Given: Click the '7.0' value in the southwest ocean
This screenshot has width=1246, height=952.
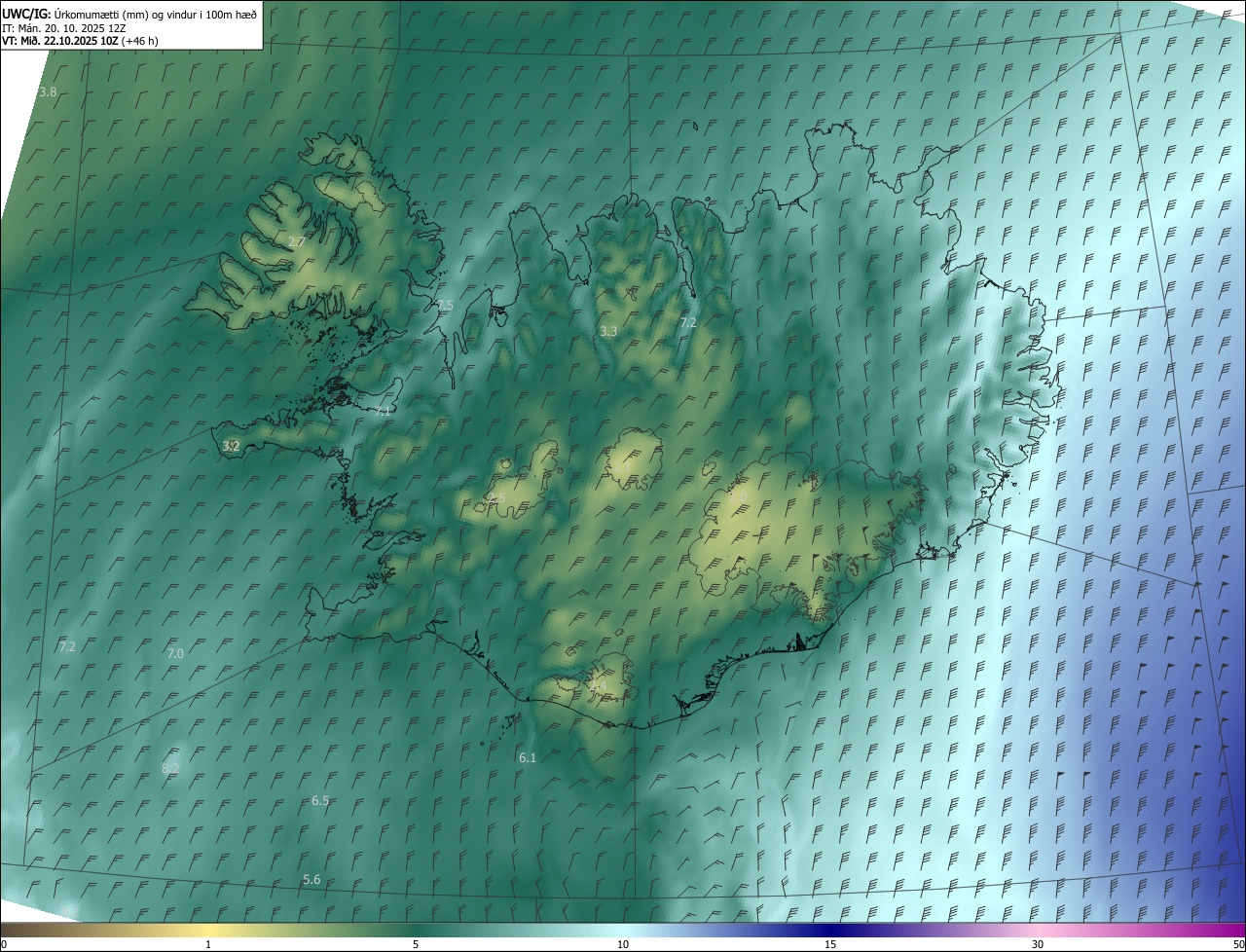Looking at the screenshot, I should [175, 653].
